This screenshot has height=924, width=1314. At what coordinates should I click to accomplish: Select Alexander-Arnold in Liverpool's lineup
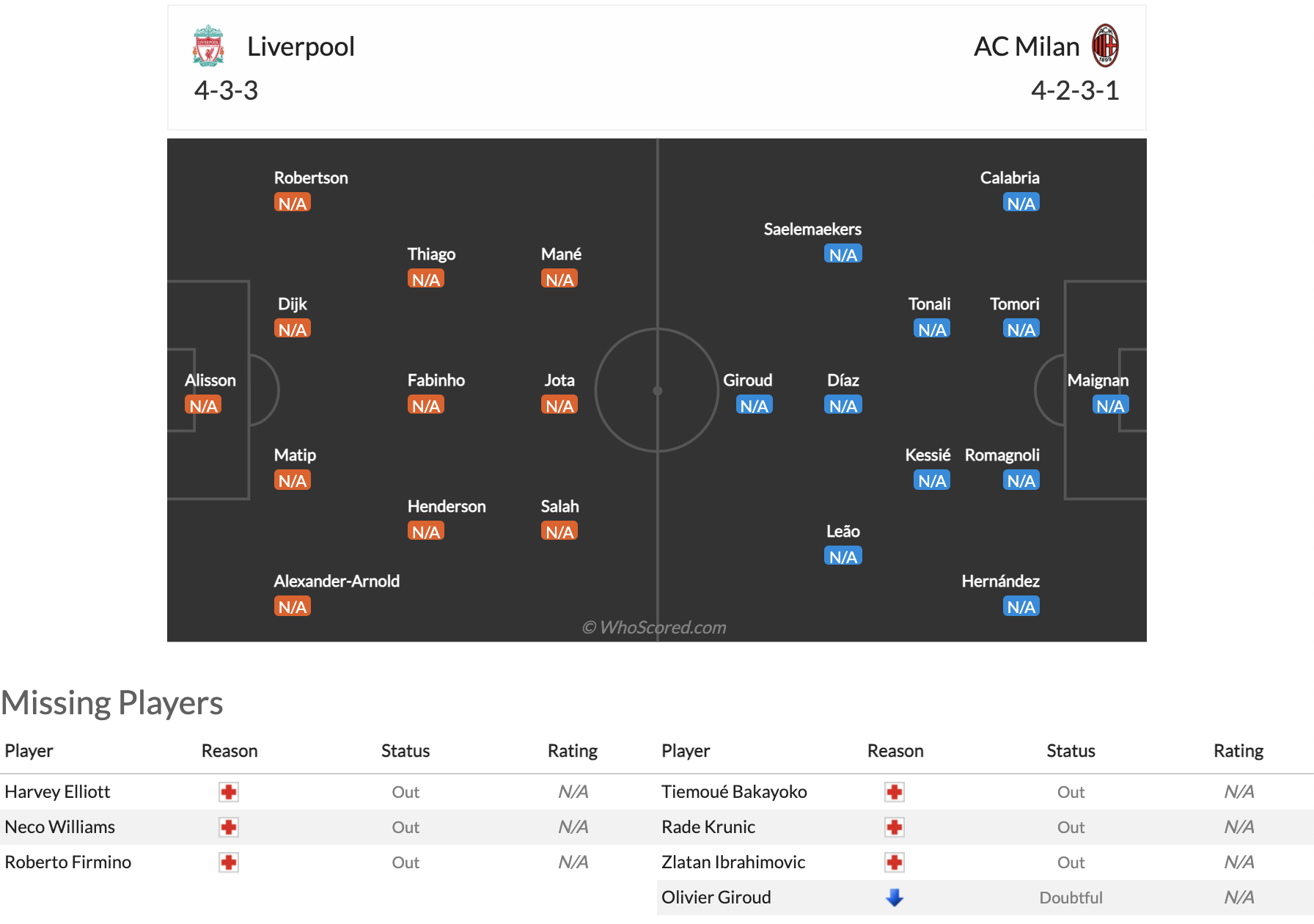click(337, 581)
